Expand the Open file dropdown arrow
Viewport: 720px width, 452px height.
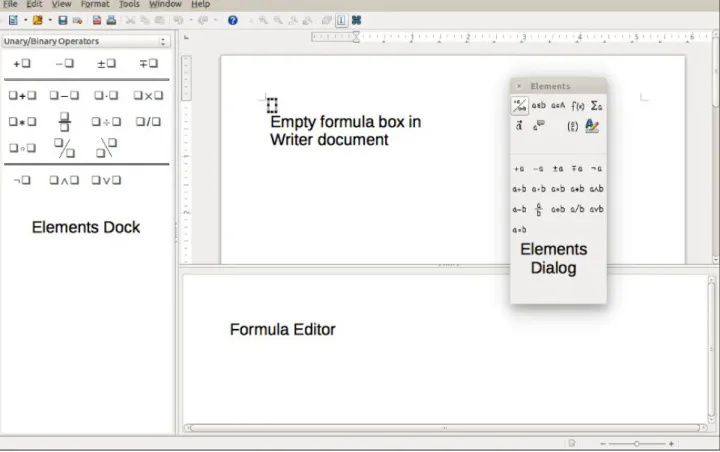click(x=50, y=20)
